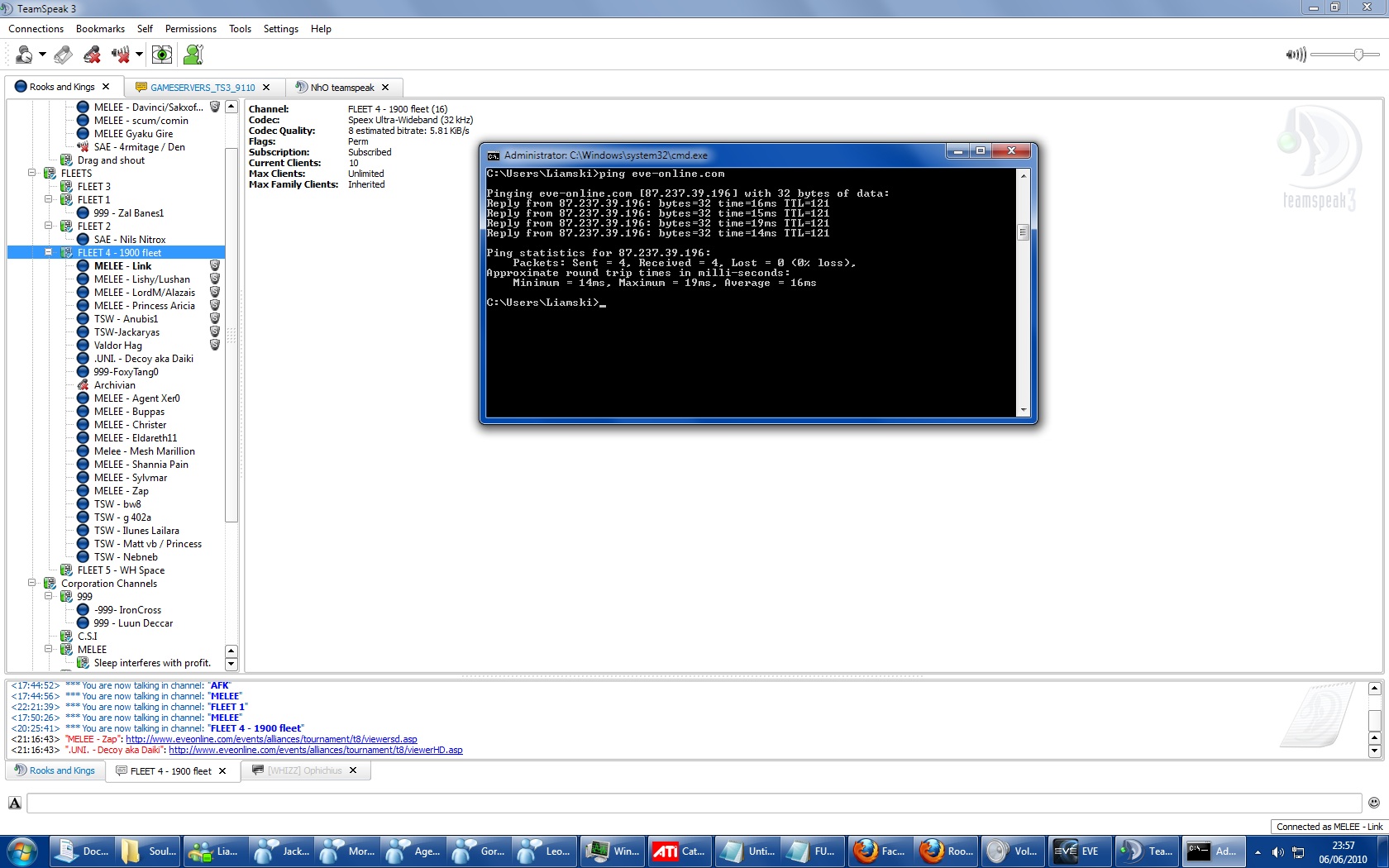
Task: Collapse the FLEET 4 - 1900 fleet channel
Action: 49,253
